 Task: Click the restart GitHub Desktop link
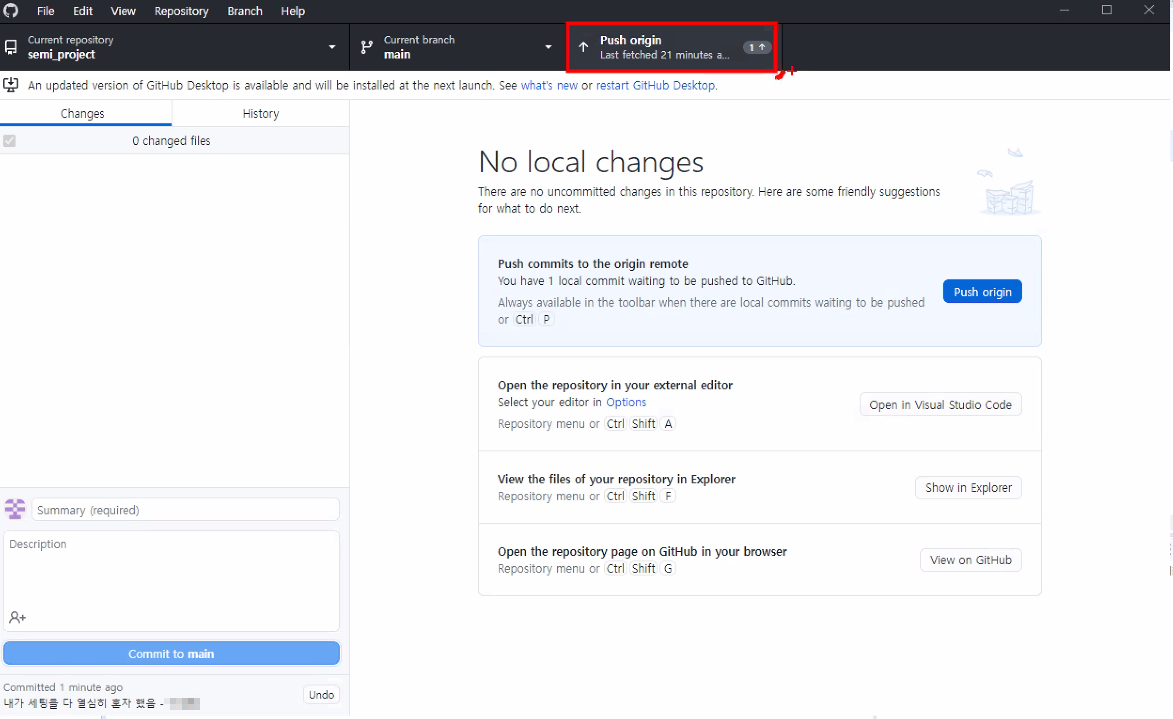click(655, 85)
